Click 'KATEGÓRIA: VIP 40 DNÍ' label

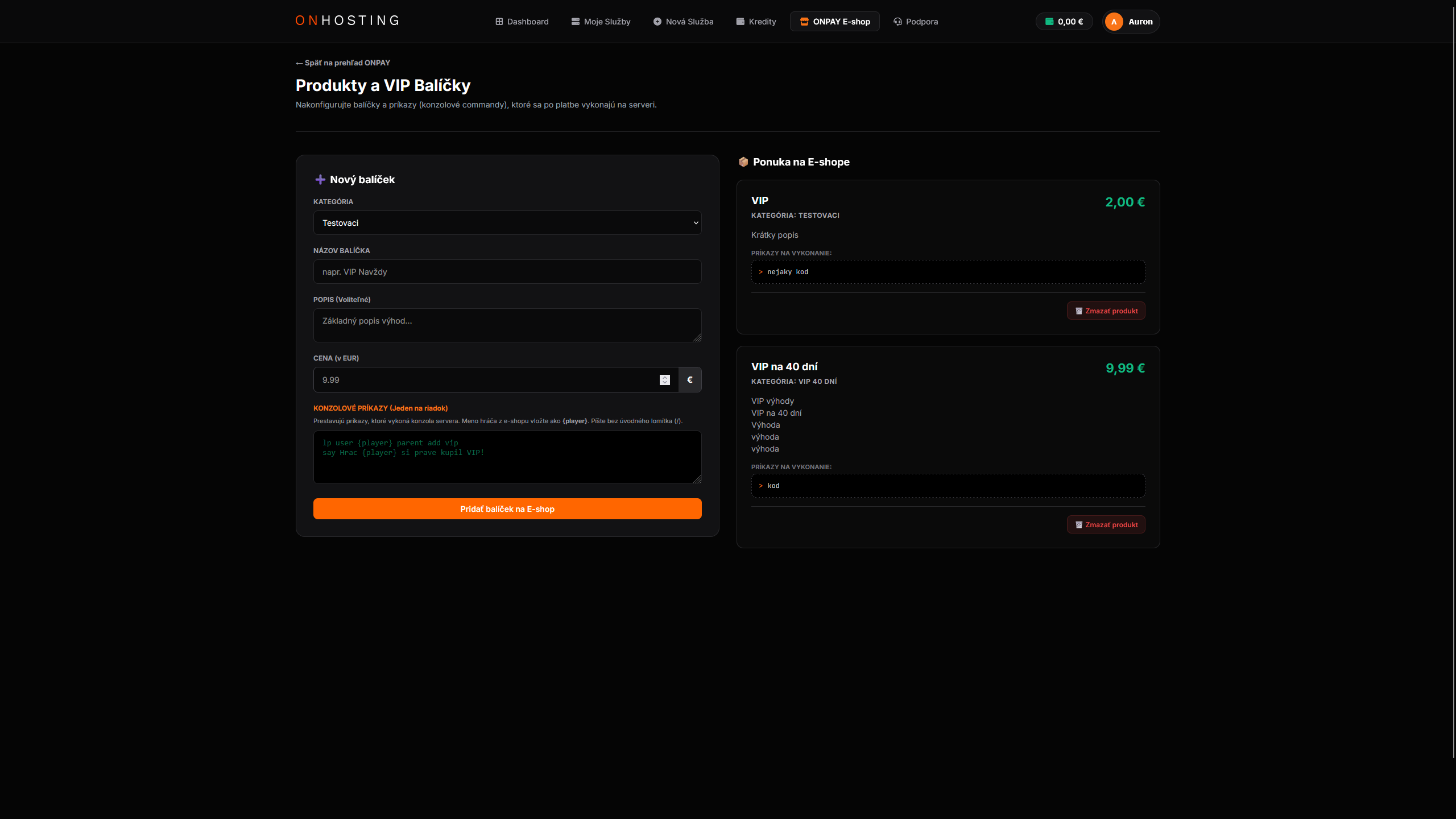(794, 382)
